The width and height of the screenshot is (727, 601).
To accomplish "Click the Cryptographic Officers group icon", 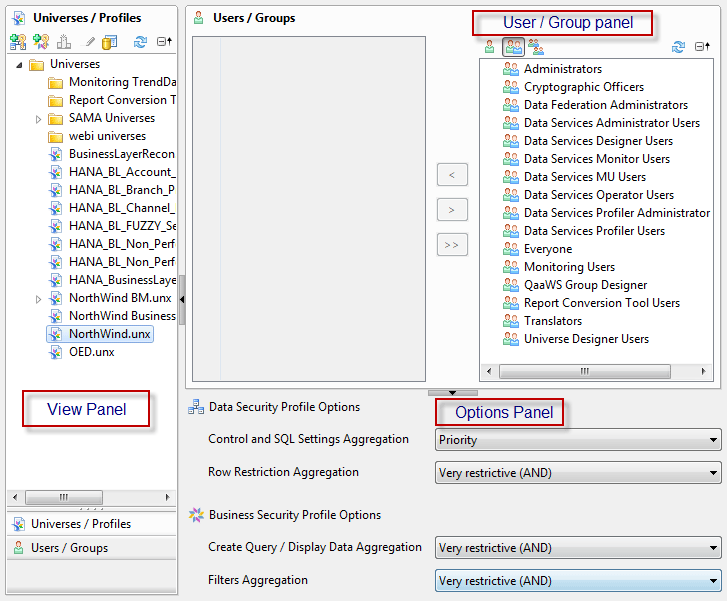I will tap(510, 87).
